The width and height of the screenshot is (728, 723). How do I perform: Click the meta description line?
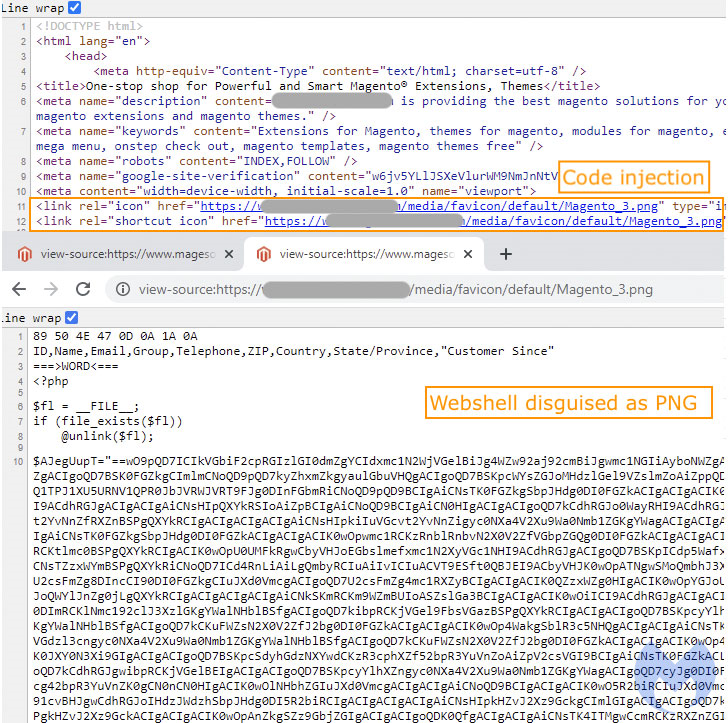click(x=381, y=109)
